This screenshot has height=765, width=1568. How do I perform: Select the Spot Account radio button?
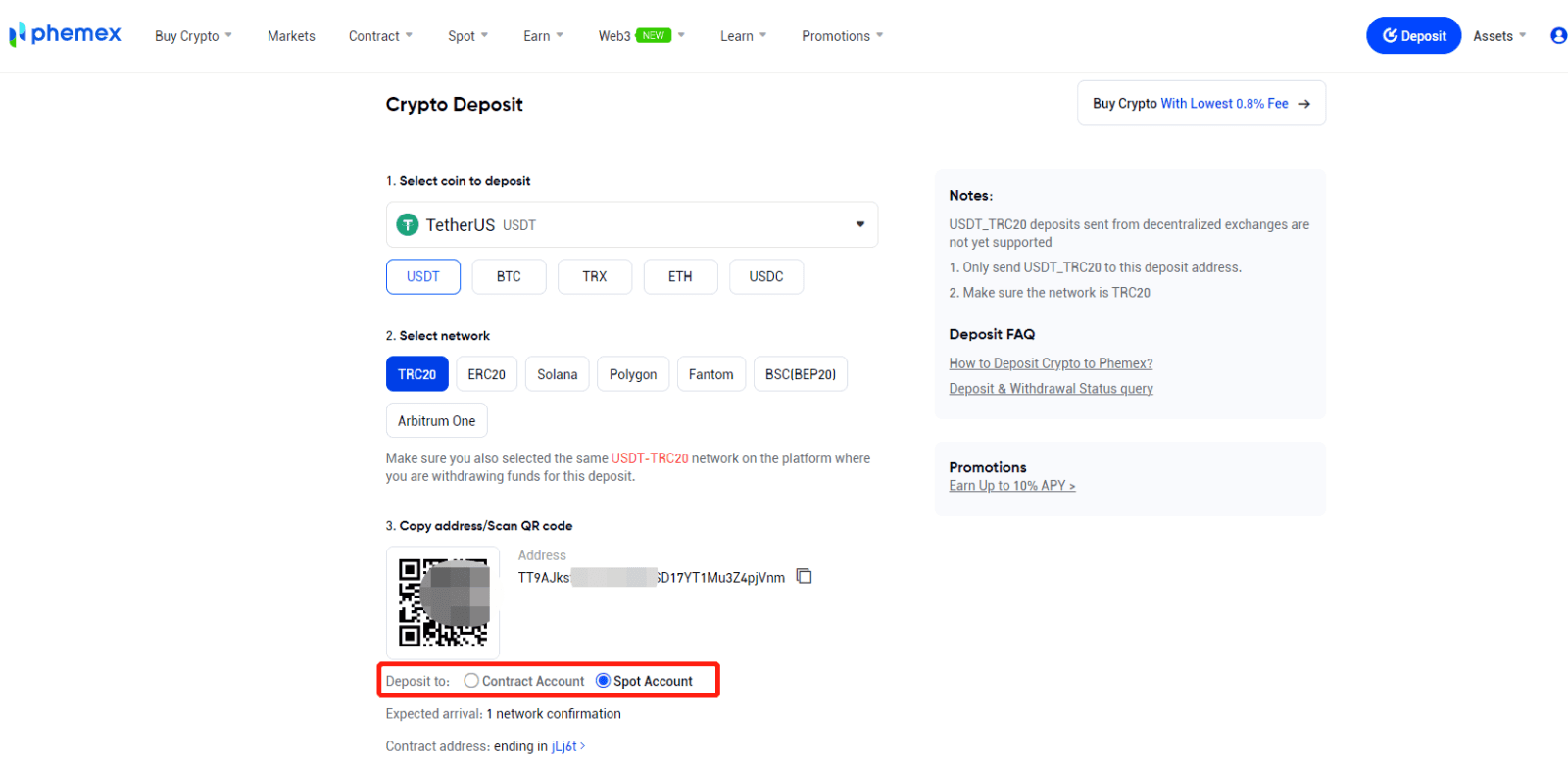[x=603, y=681]
